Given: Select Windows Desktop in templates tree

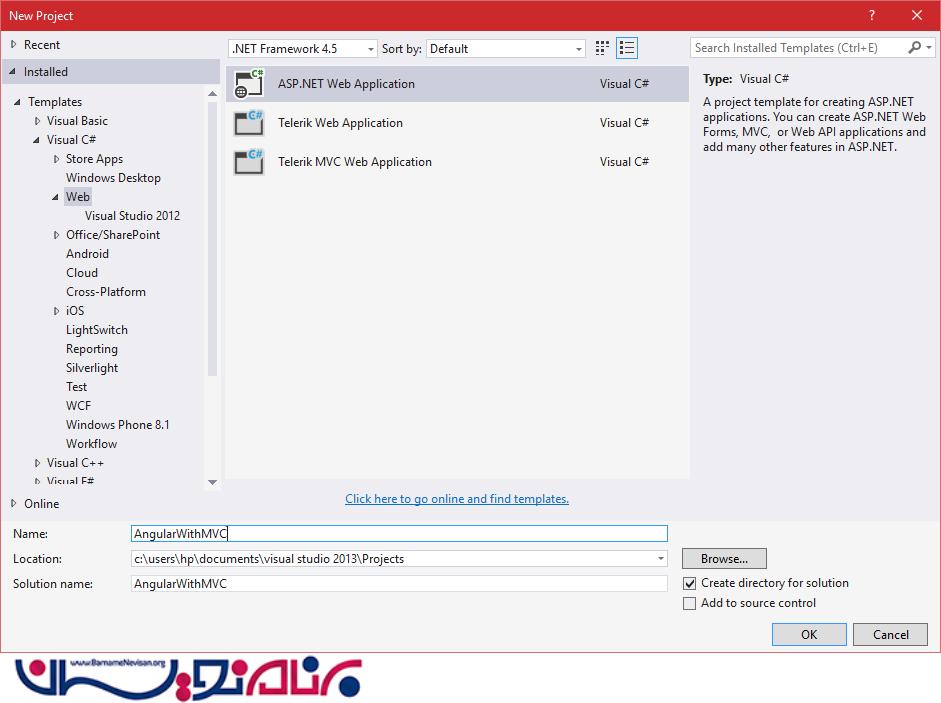Looking at the screenshot, I should pos(113,178).
